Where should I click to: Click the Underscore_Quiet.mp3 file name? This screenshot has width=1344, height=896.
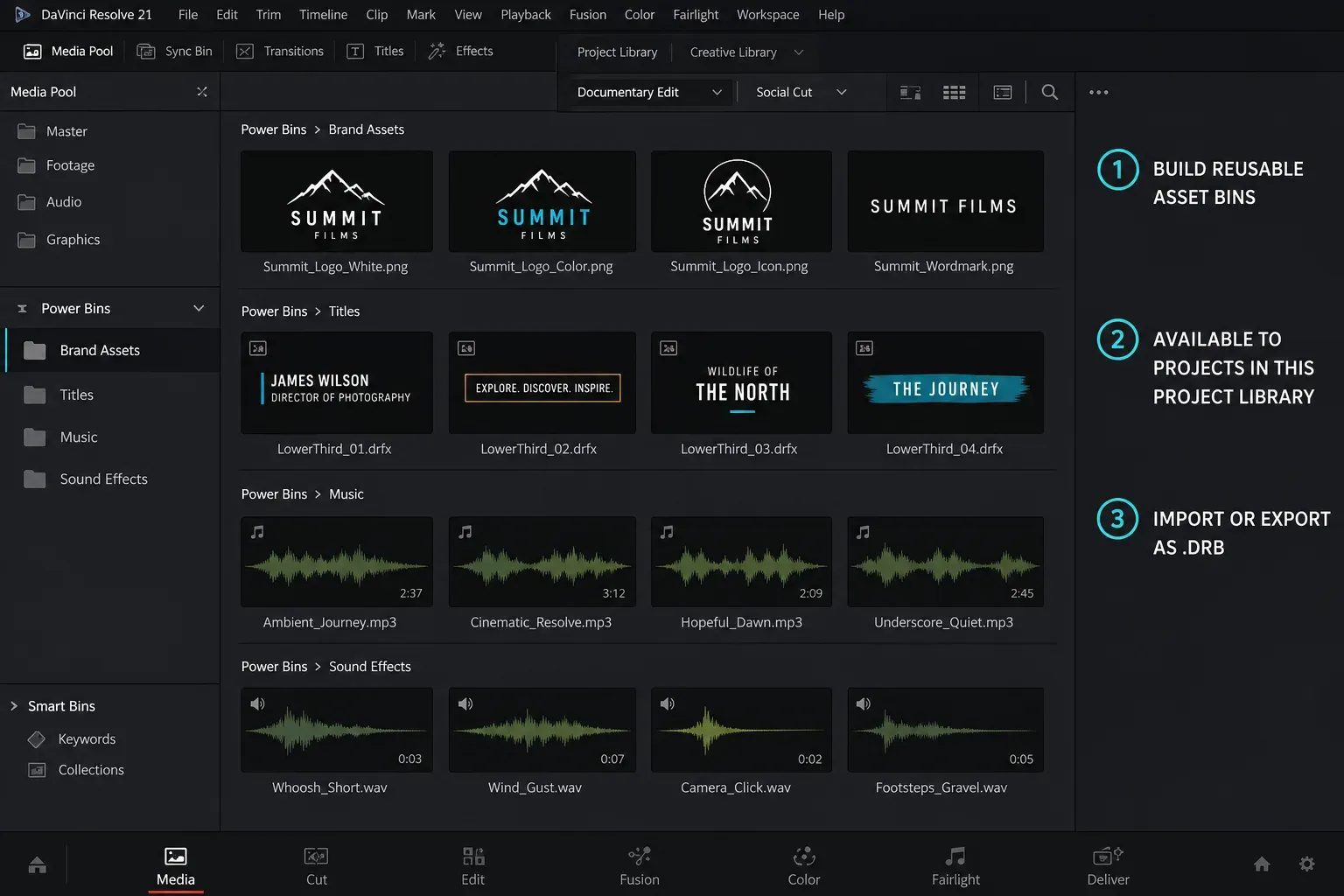(x=943, y=622)
